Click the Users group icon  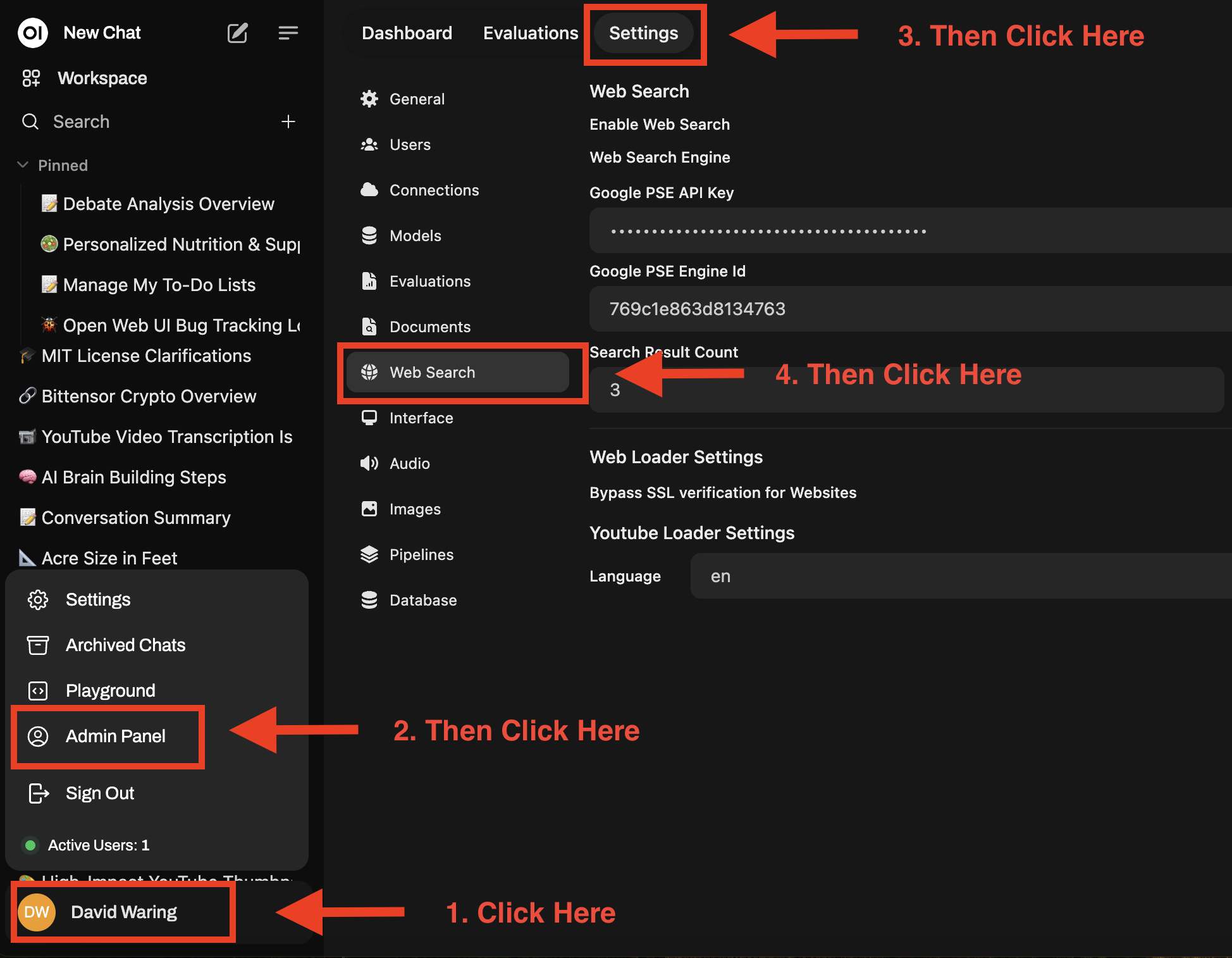[369, 144]
